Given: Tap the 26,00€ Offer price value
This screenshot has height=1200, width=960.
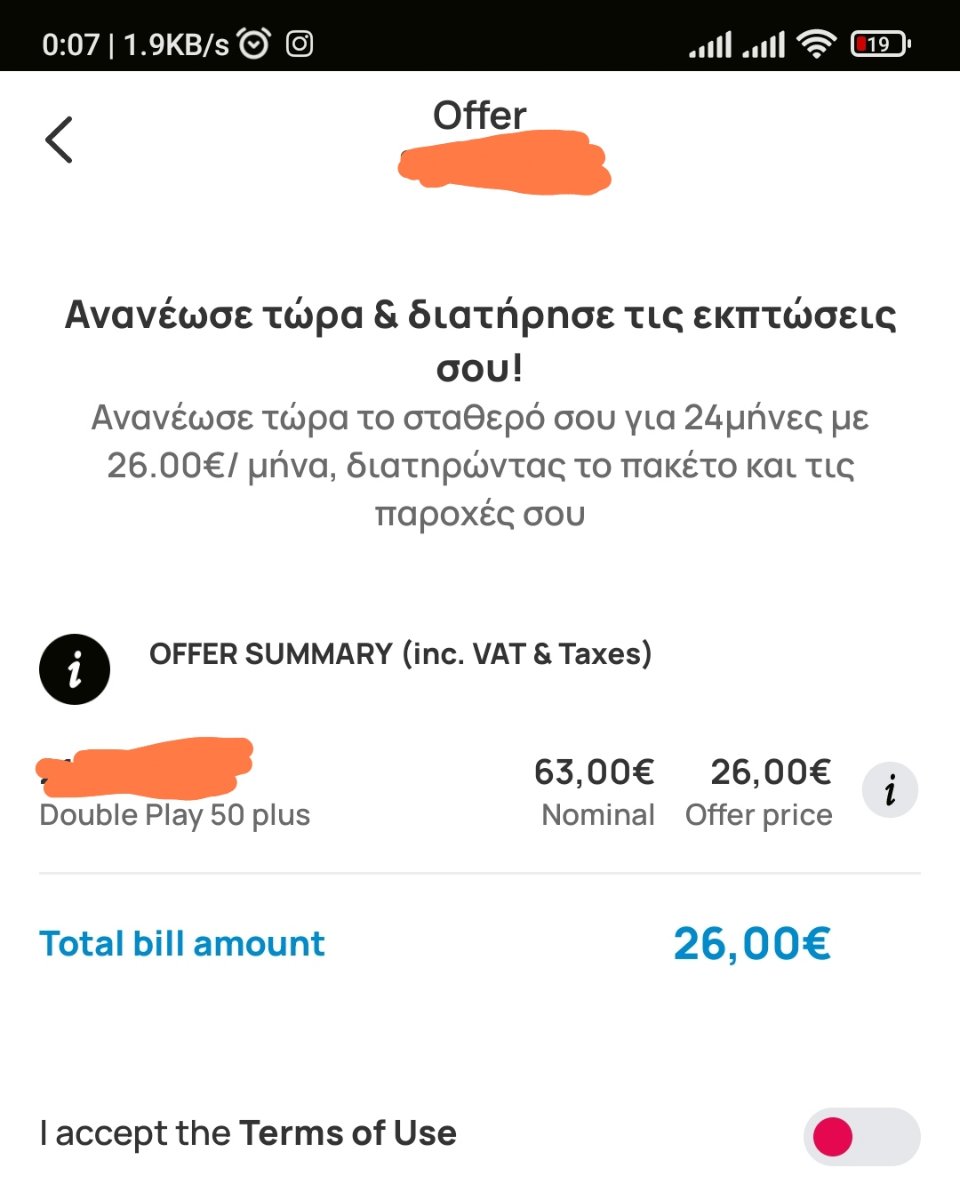Looking at the screenshot, I should 771,772.
